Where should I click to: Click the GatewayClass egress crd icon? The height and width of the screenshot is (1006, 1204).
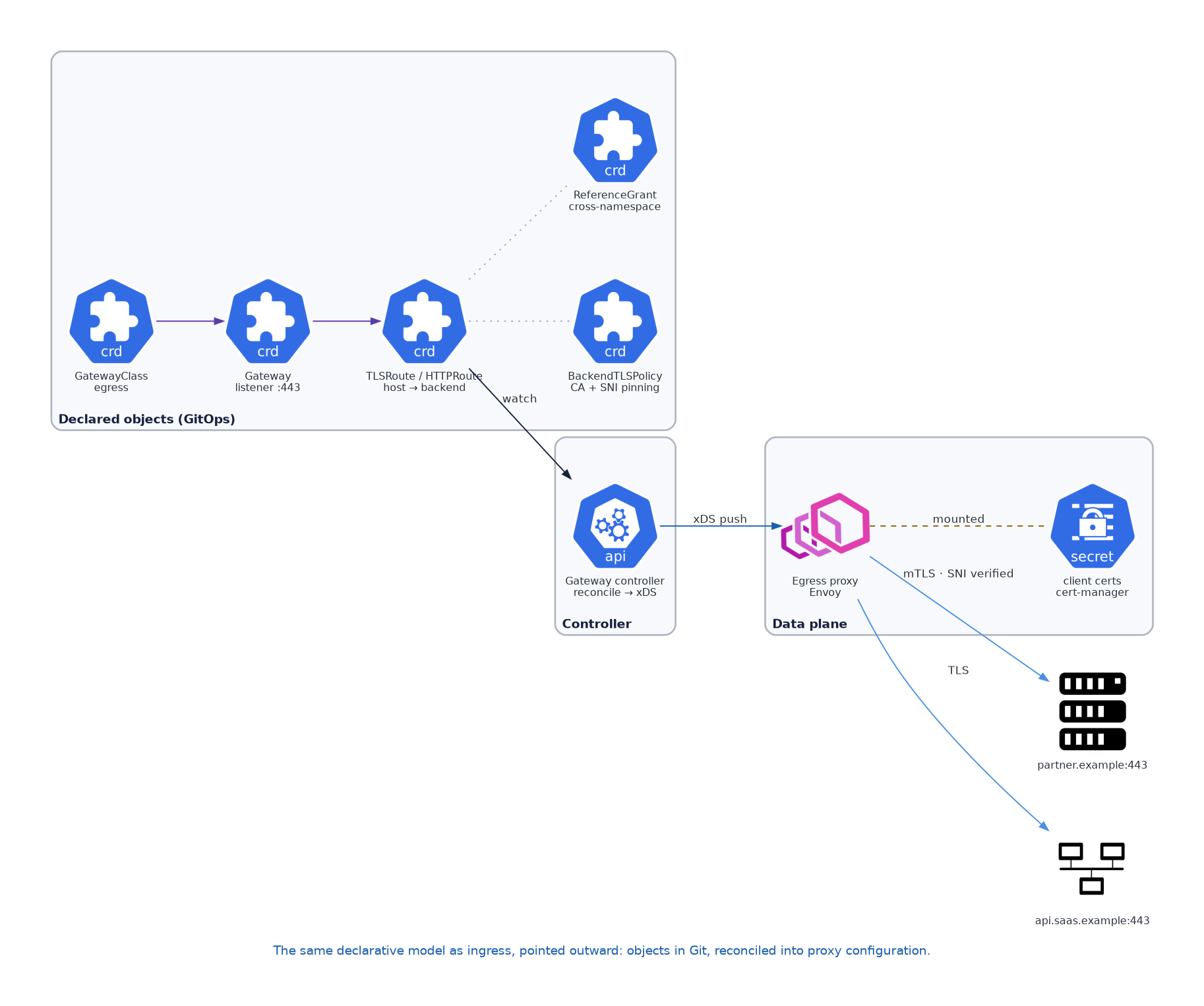point(111,321)
